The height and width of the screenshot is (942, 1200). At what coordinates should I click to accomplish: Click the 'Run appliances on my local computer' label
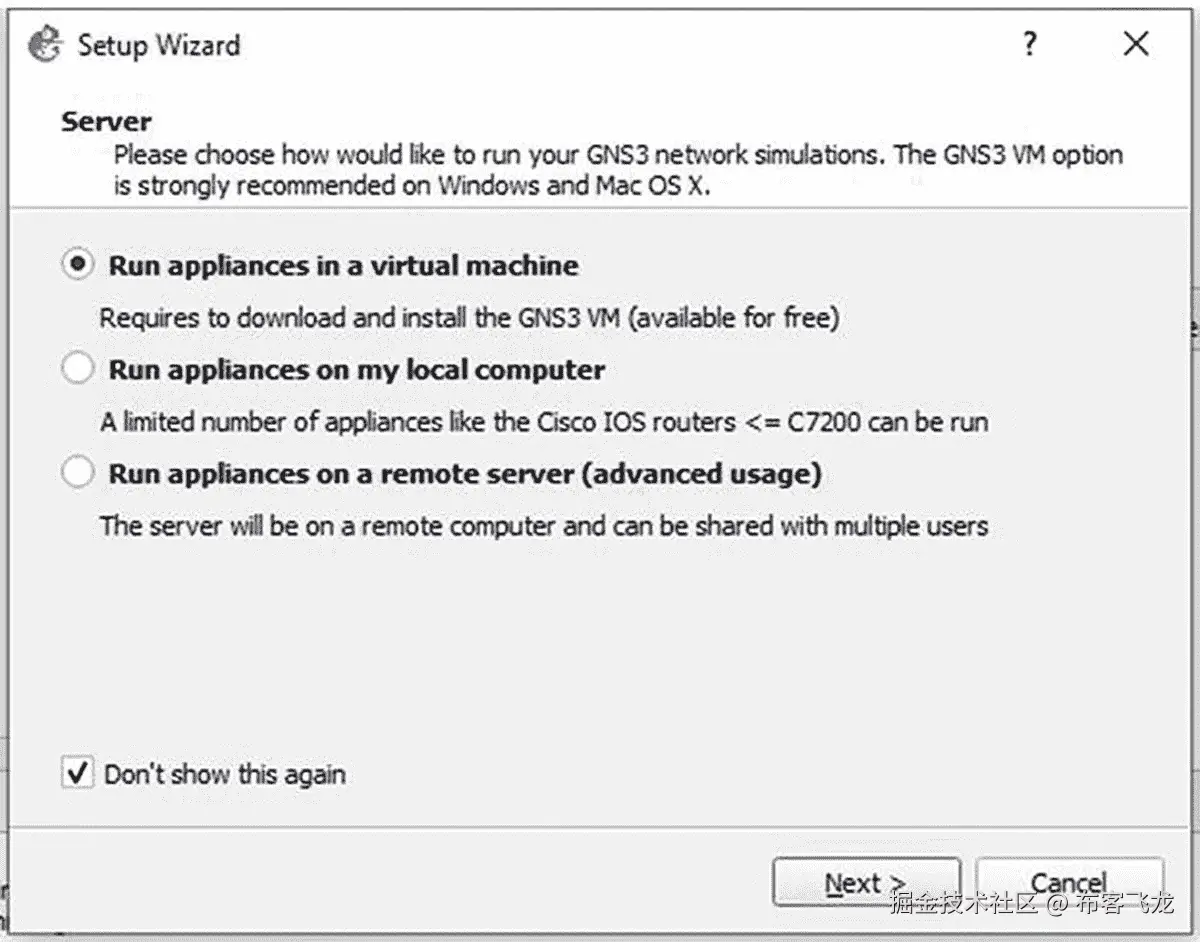pos(356,370)
